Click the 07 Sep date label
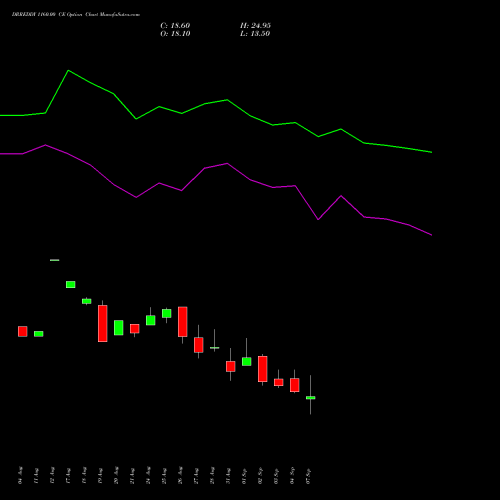 click(x=308, y=476)
